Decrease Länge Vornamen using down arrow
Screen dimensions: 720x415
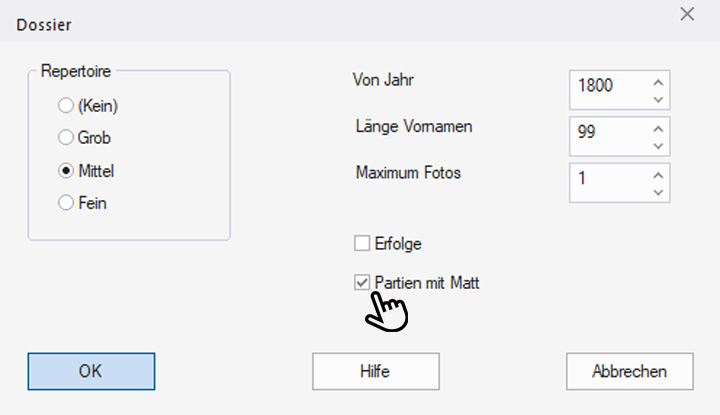point(657,145)
